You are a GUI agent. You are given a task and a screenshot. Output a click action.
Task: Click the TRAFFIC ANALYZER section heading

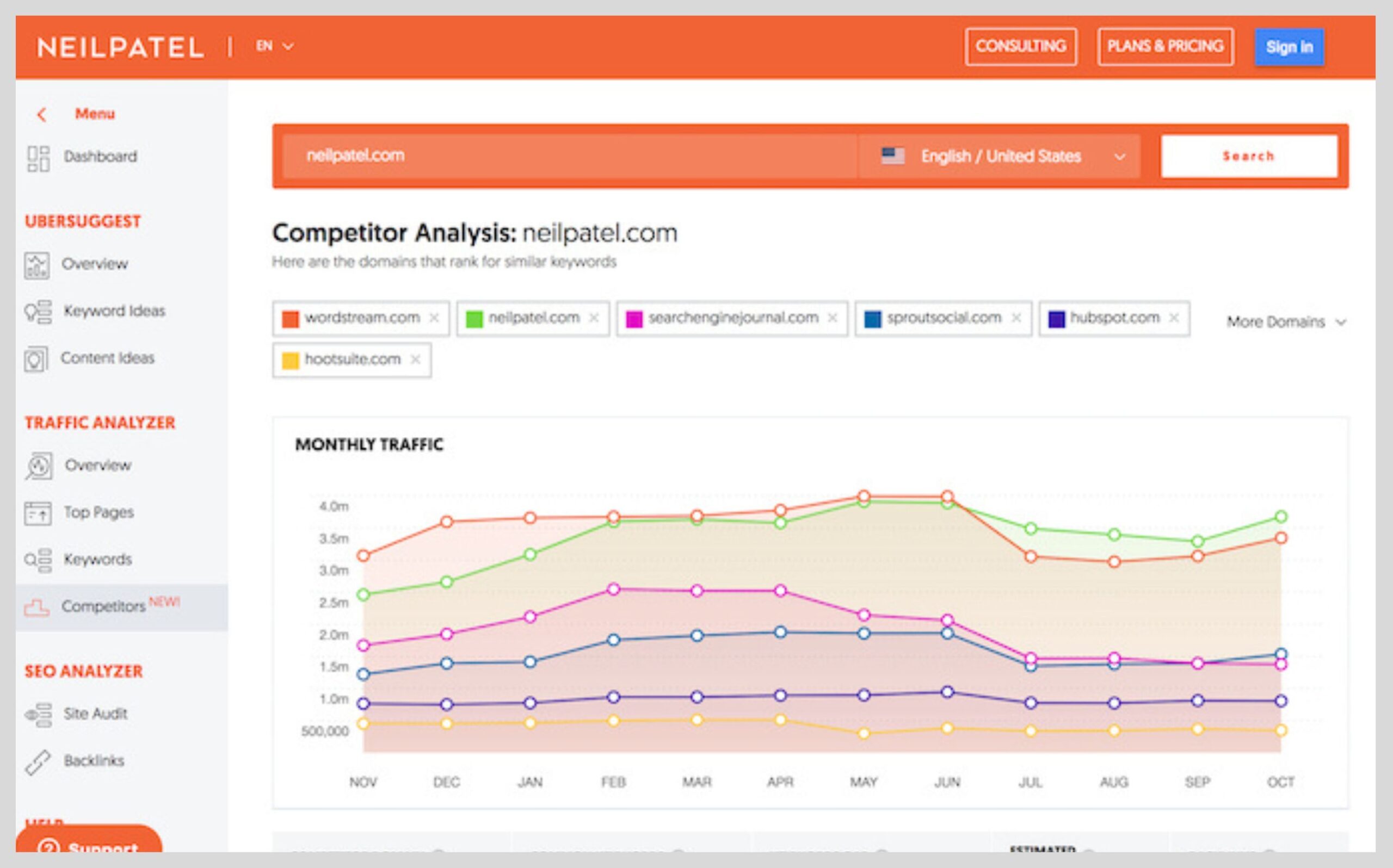pyautogui.click(x=100, y=423)
